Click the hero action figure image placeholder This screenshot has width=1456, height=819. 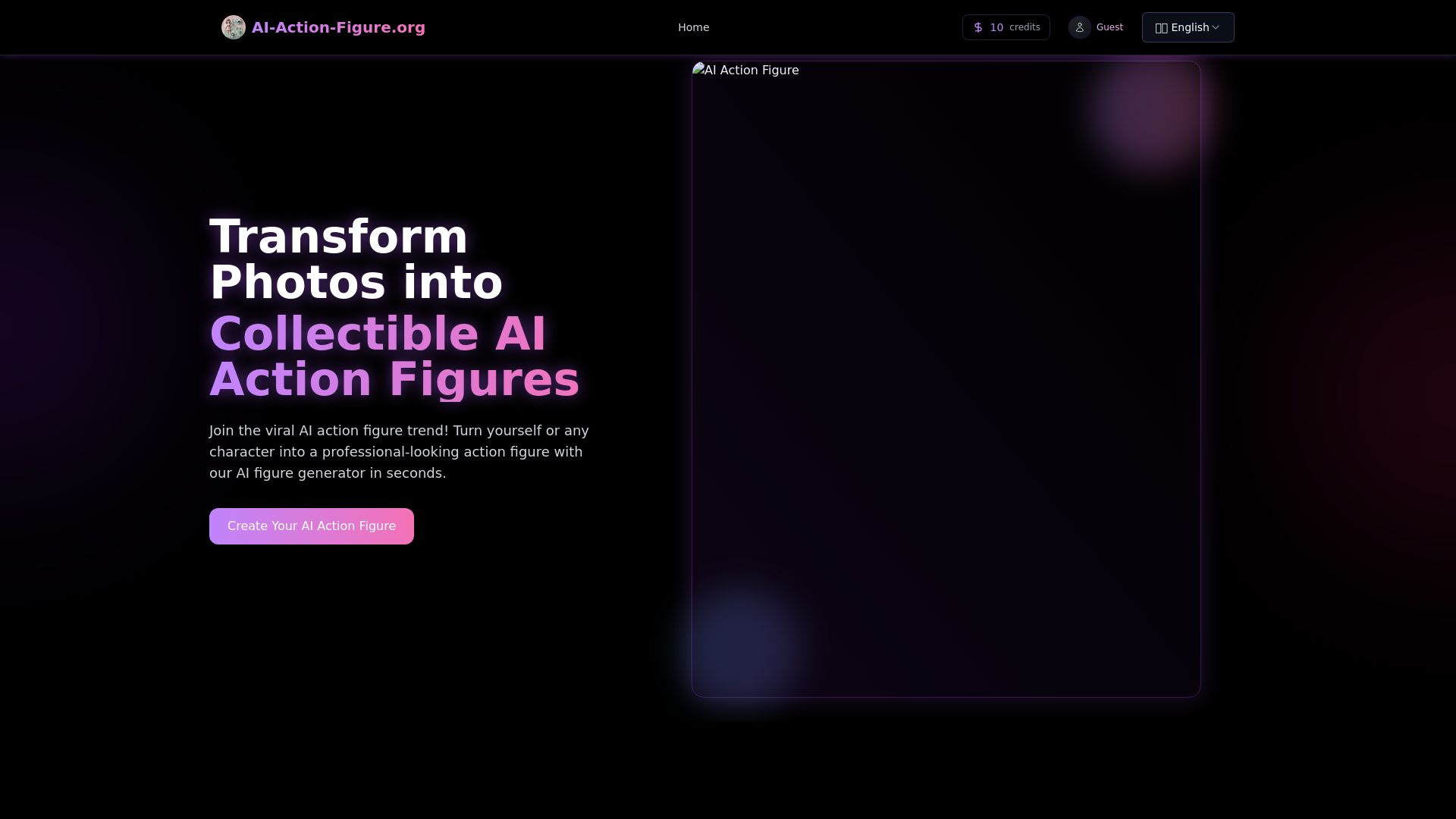point(946,379)
